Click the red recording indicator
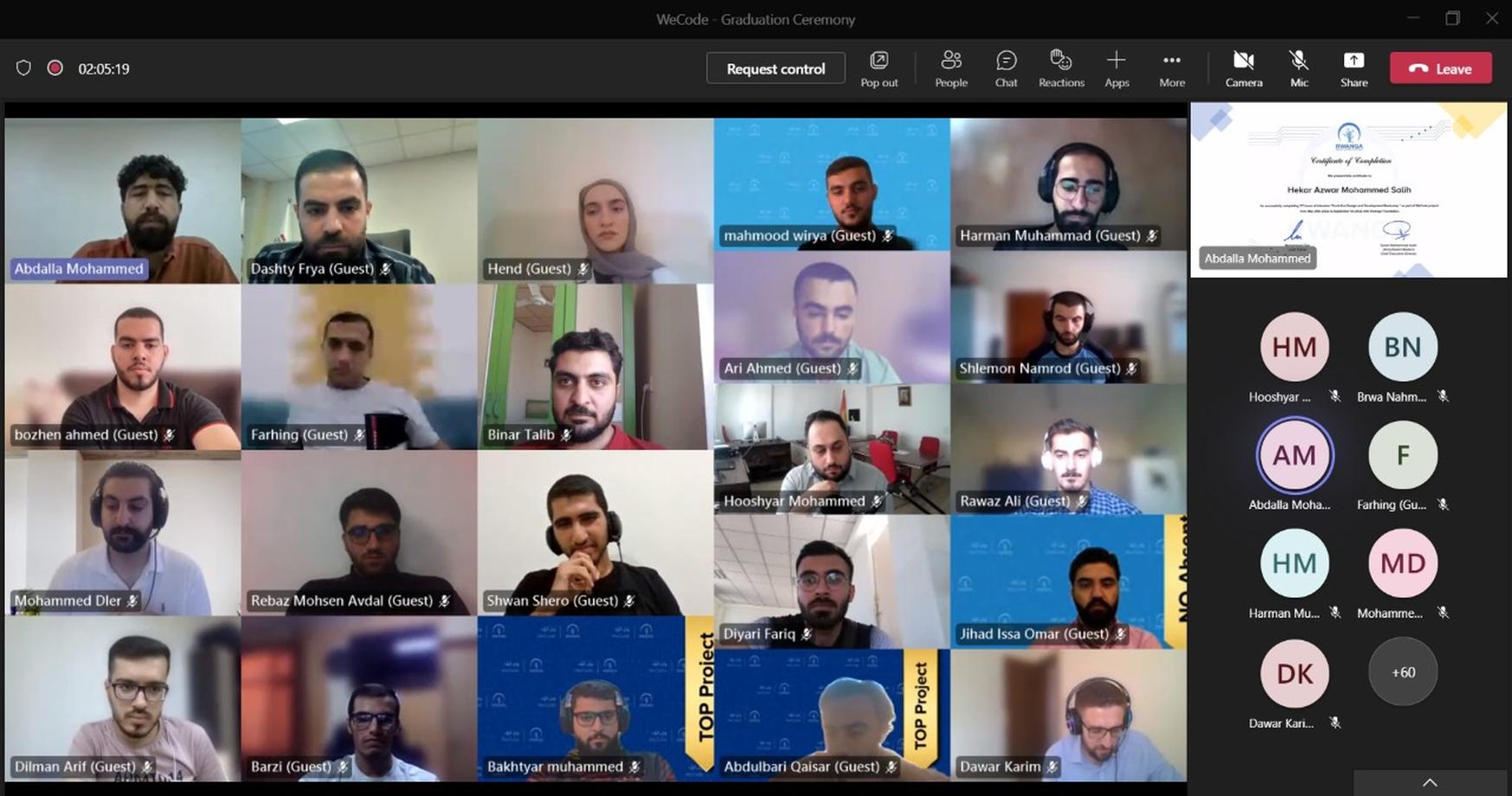The width and height of the screenshot is (1512, 796). click(x=55, y=68)
